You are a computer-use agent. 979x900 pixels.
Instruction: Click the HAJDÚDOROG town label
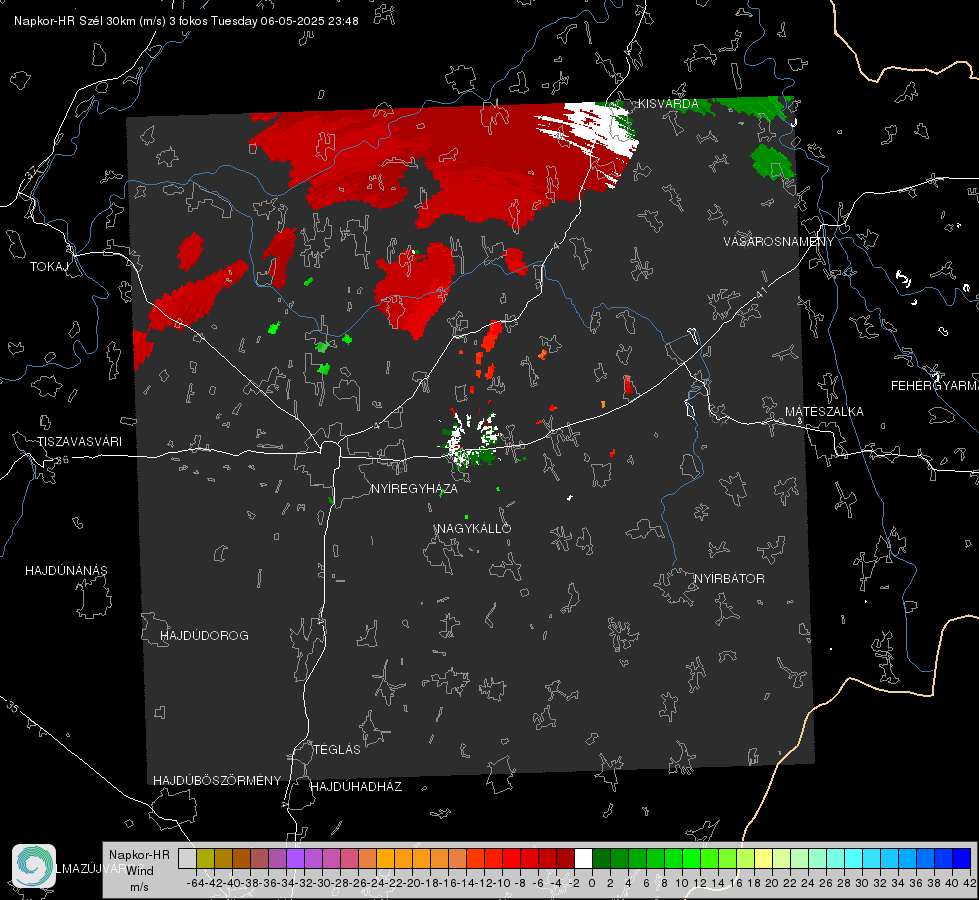point(204,636)
